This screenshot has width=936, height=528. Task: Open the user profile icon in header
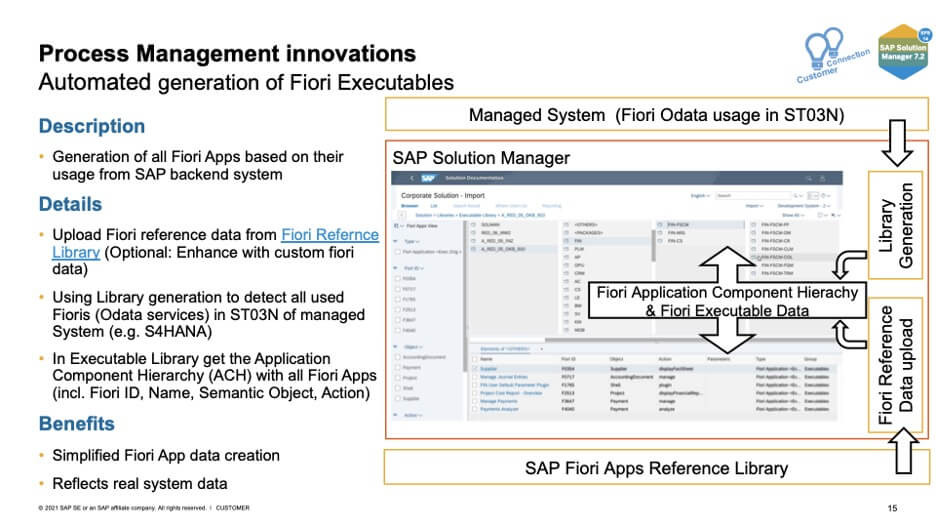click(823, 178)
